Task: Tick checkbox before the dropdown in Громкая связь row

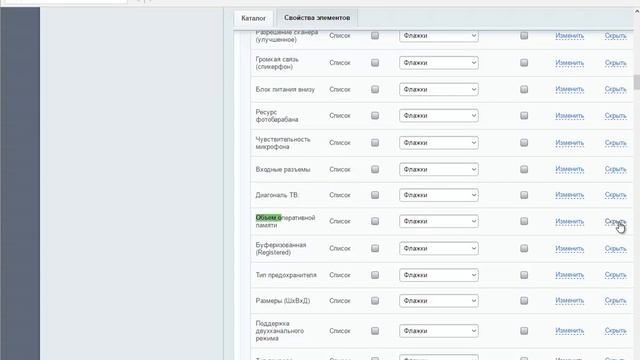Action: [375, 63]
